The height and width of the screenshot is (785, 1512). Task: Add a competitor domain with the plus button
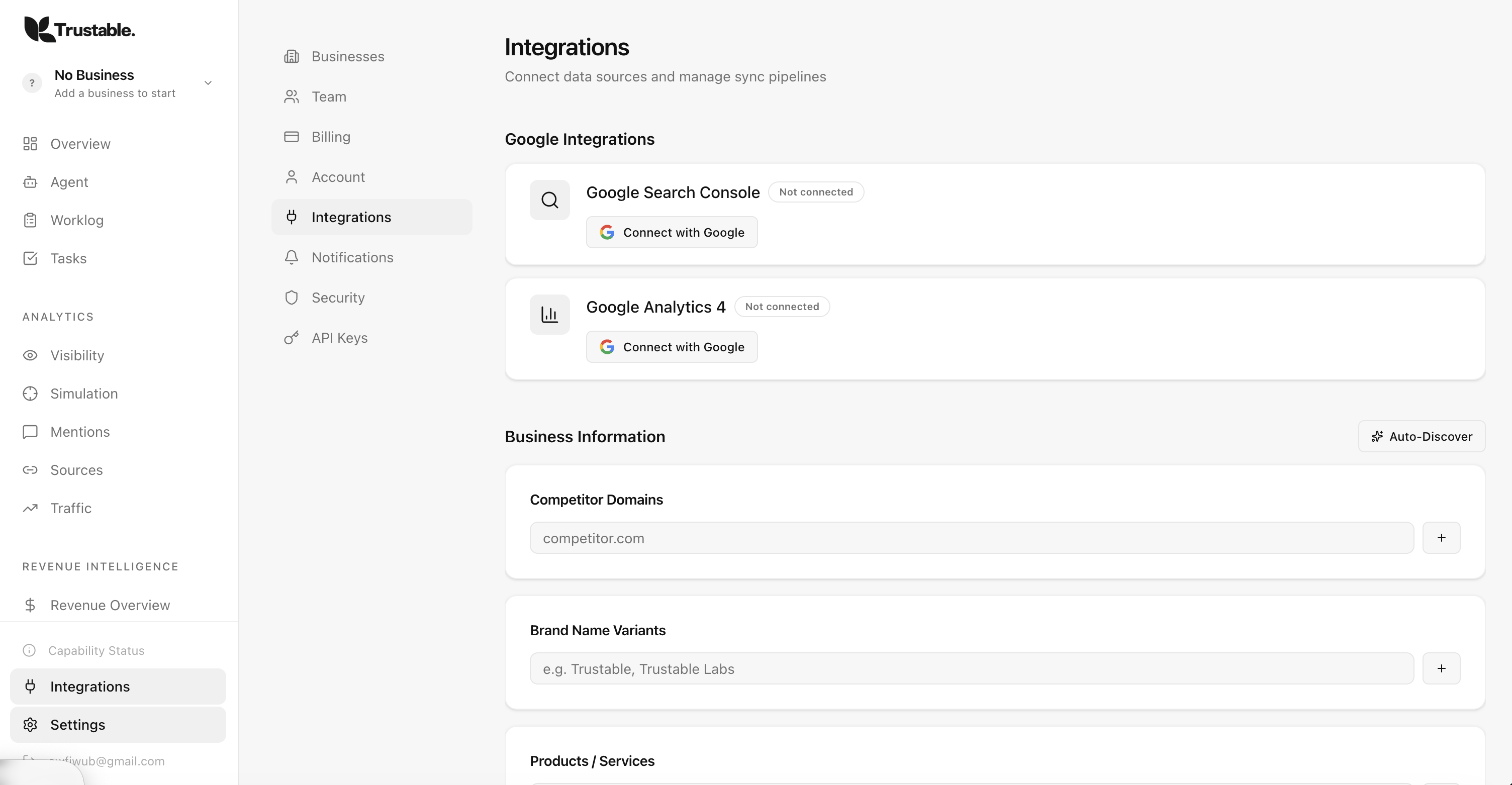pos(1442,537)
